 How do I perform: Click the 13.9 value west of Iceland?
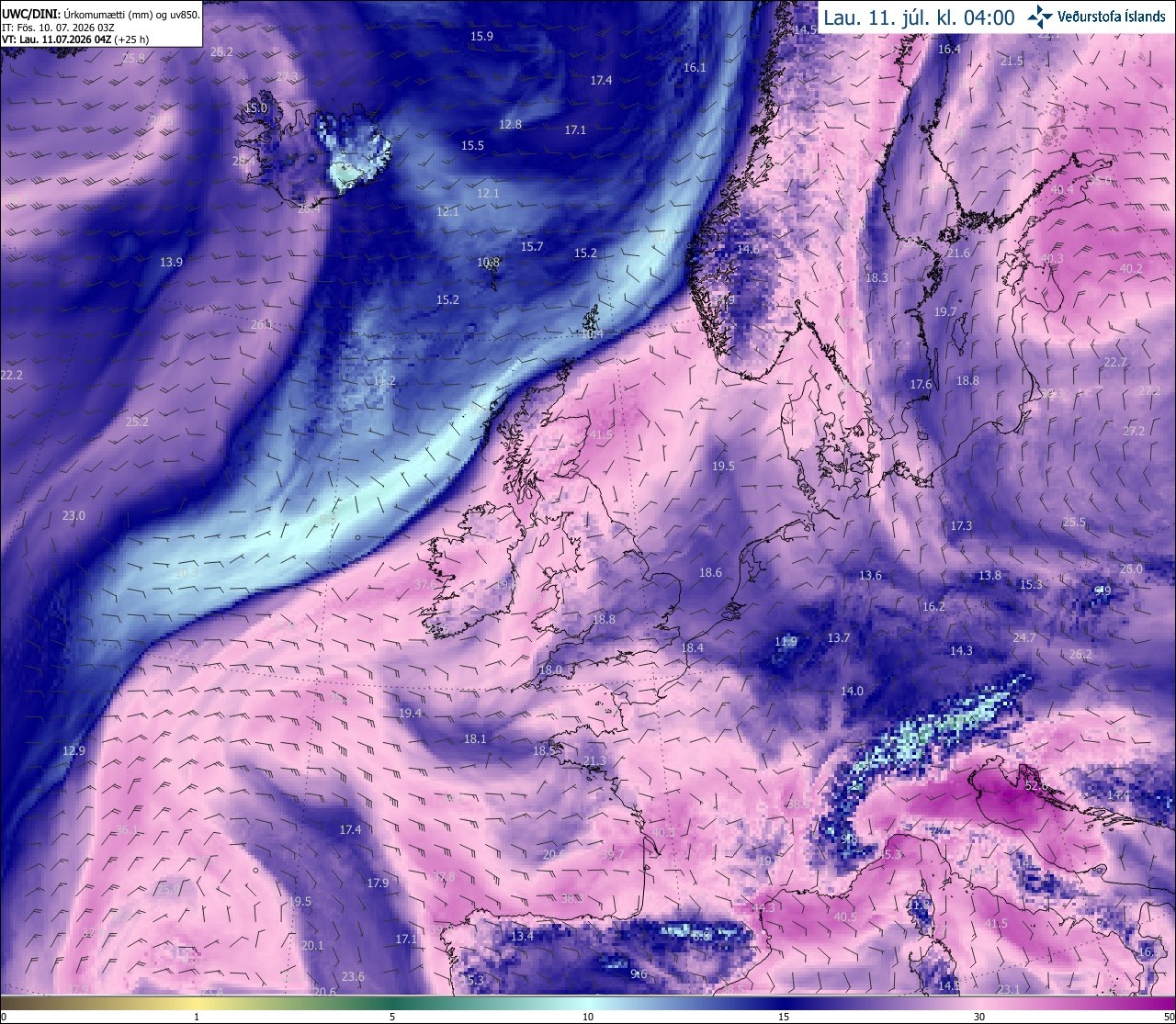tap(171, 262)
